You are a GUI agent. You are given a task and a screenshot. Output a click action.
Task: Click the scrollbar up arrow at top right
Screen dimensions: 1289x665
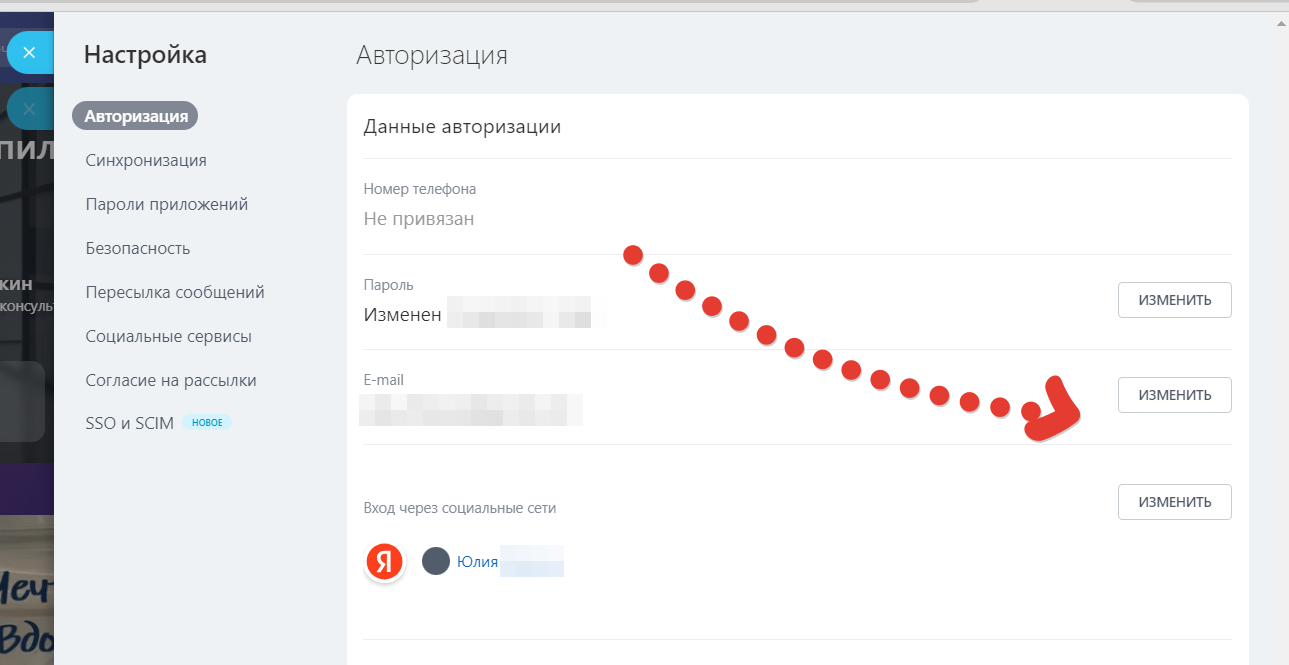point(1280,20)
